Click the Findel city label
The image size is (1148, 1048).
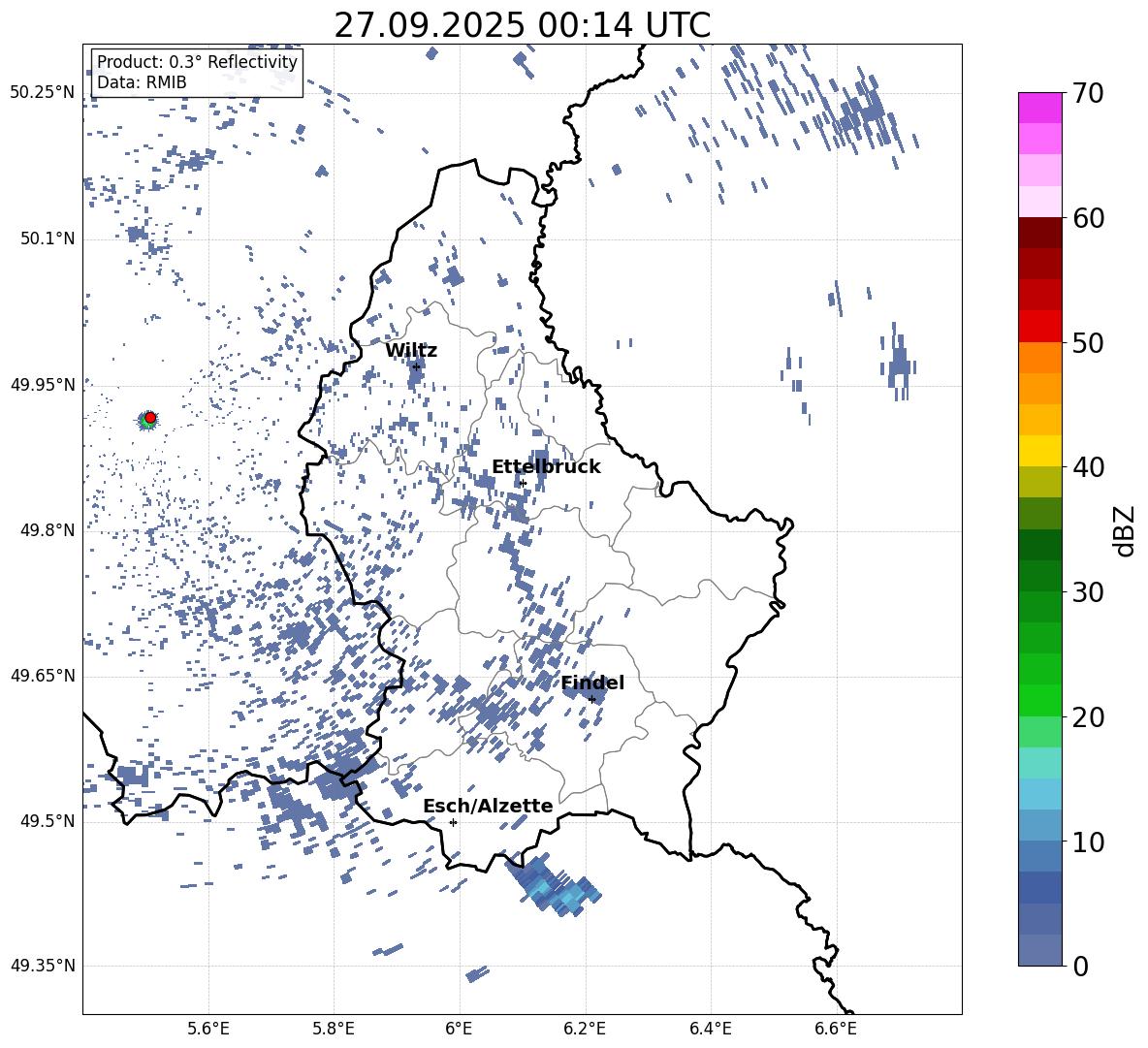click(592, 683)
